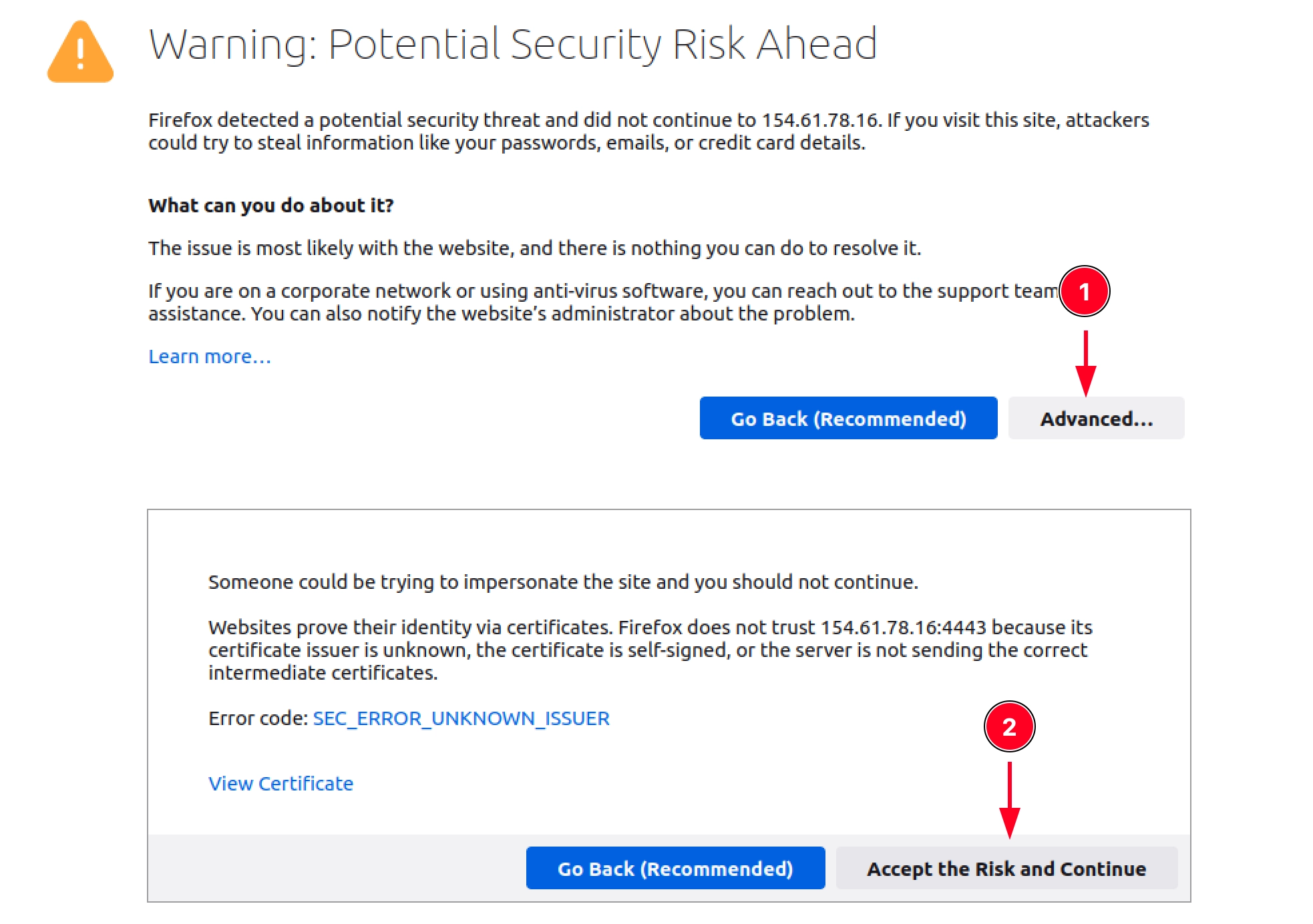The width and height of the screenshot is (1313, 924).
Task: Click the Error code: label text
Action: point(258,718)
